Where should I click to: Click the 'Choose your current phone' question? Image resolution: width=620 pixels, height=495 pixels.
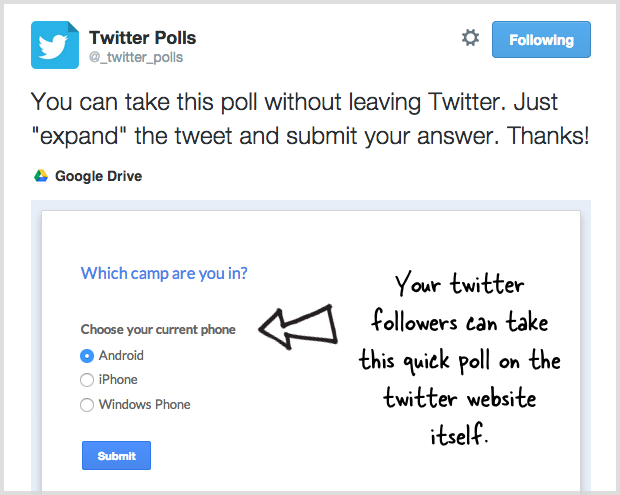click(158, 329)
